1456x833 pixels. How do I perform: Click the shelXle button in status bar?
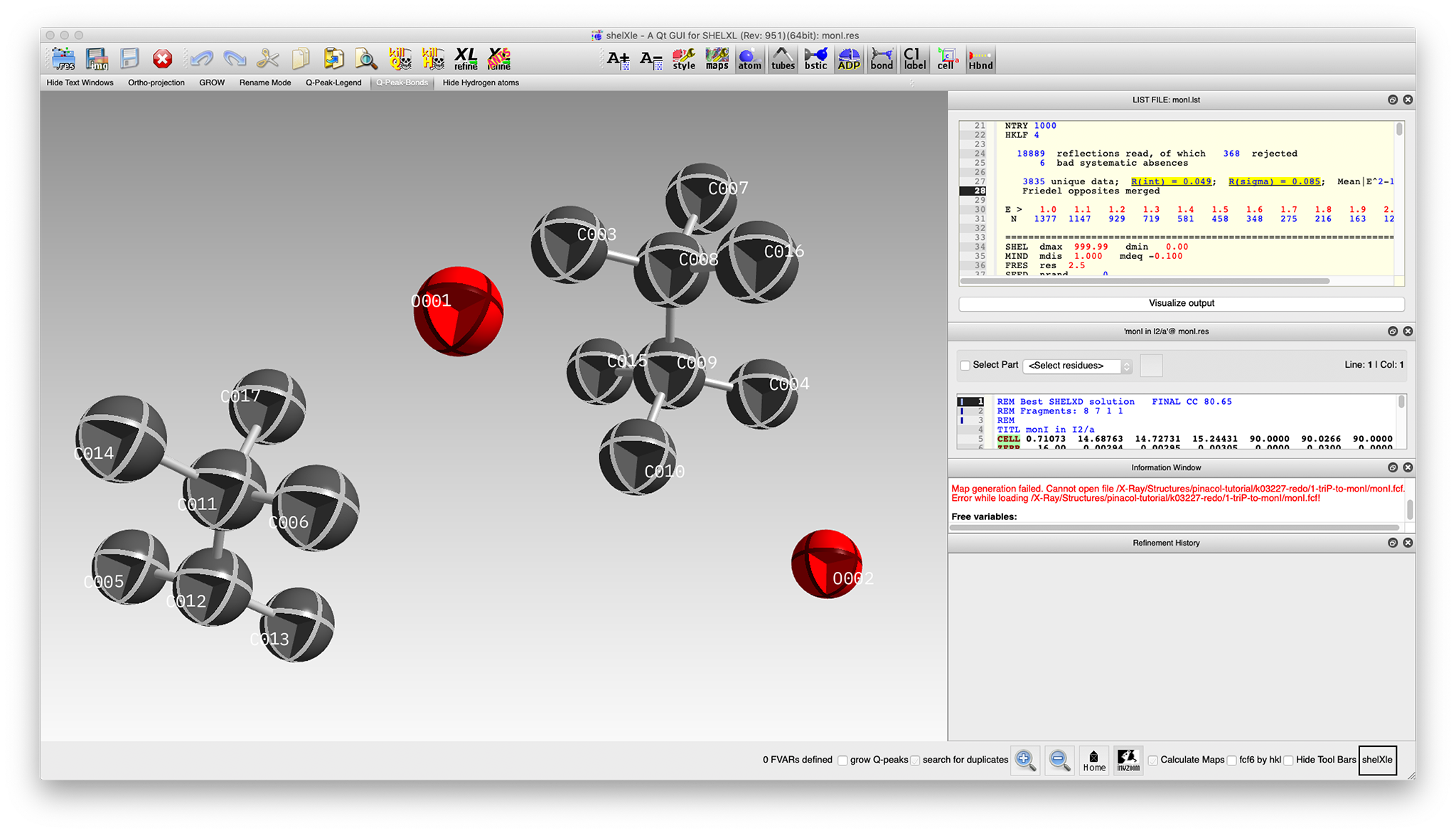[x=1377, y=760]
